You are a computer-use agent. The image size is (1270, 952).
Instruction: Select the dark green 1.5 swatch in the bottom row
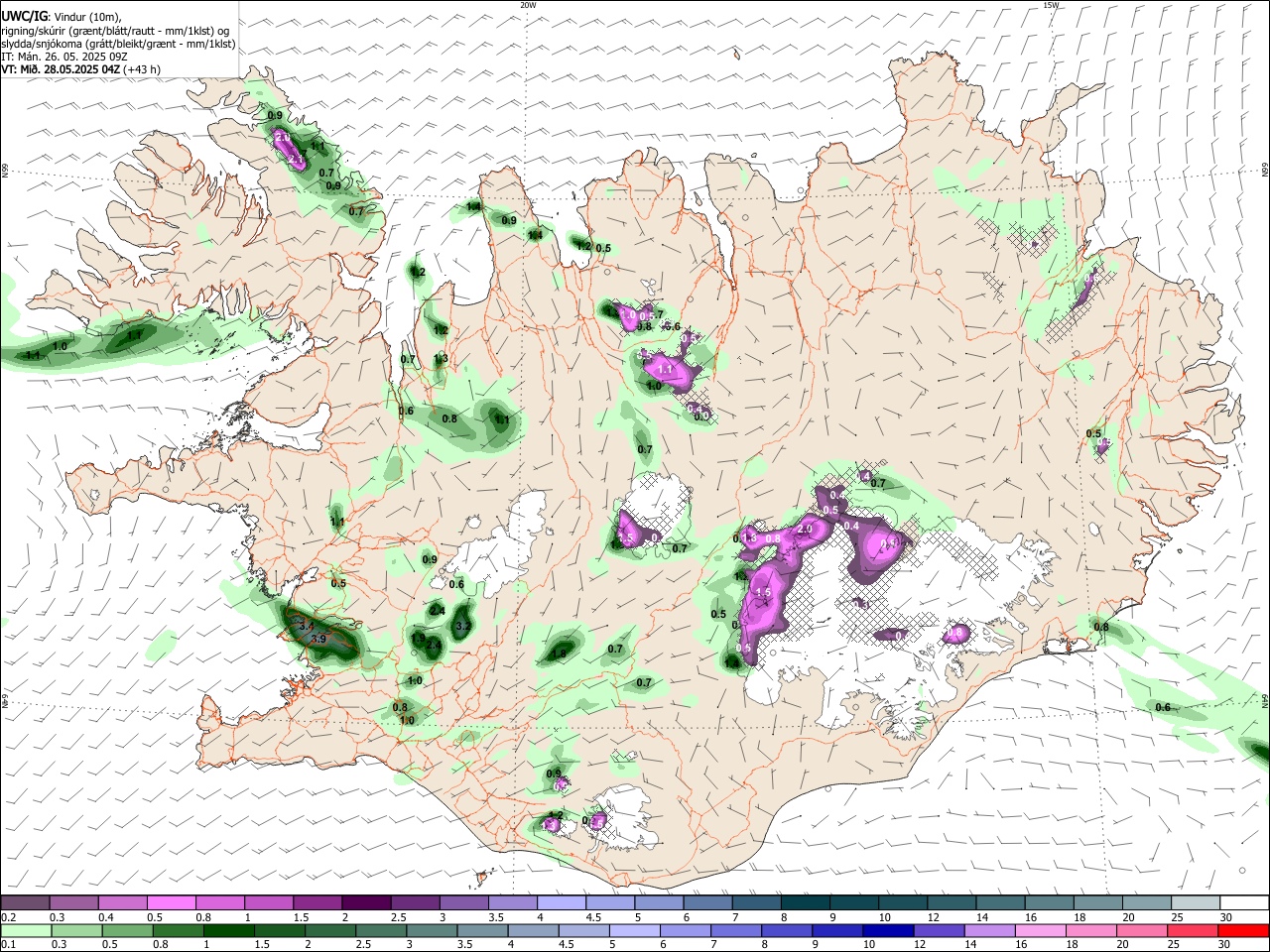(x=279, y=930)
